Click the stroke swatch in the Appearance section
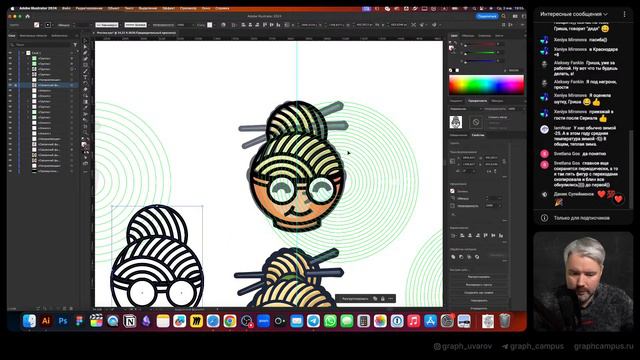This screenshot has height=360, width=640. click(452, 198)
